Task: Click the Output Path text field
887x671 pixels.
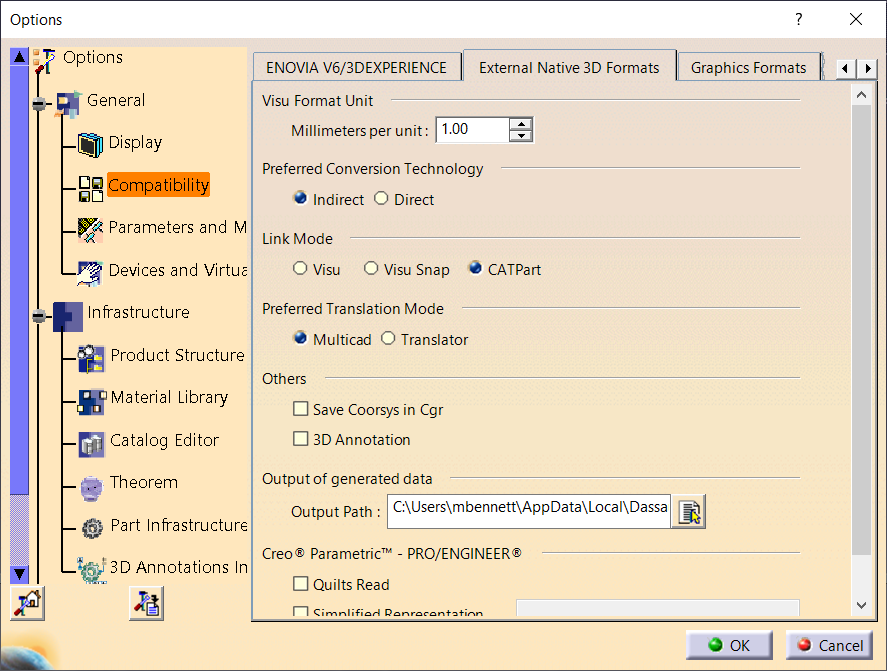Action: tap(529, 511)
